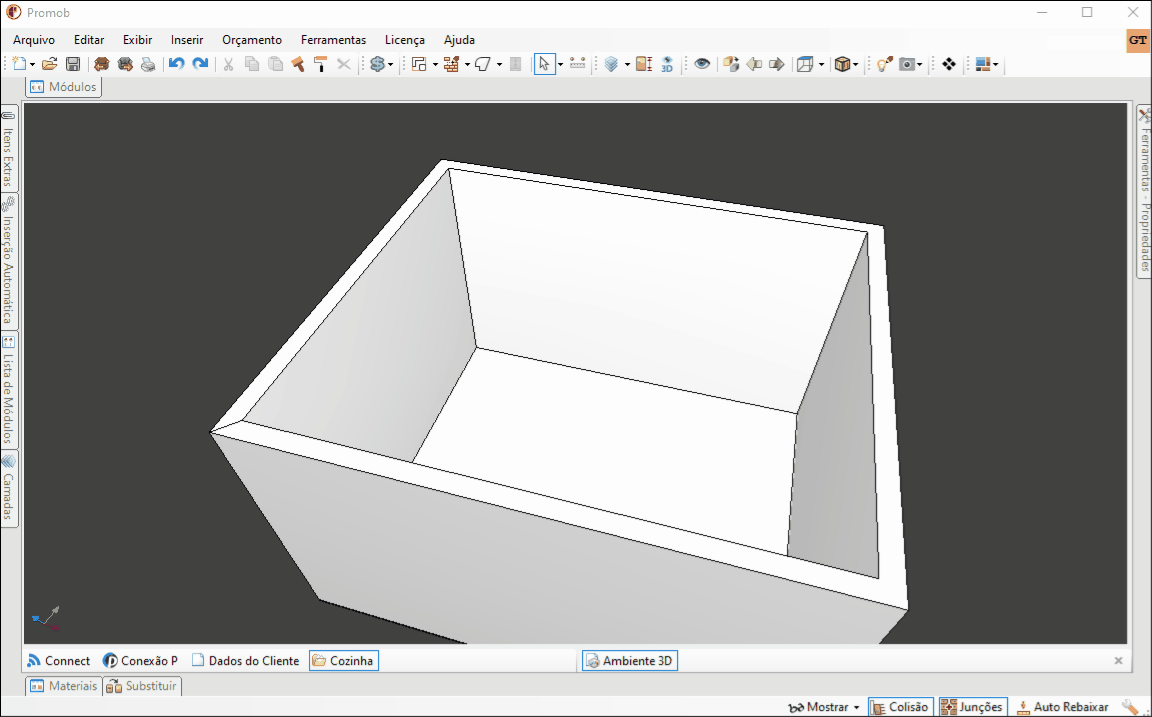Click the wooden box render style icon
1152x717 pixels.
pos(842,64)
